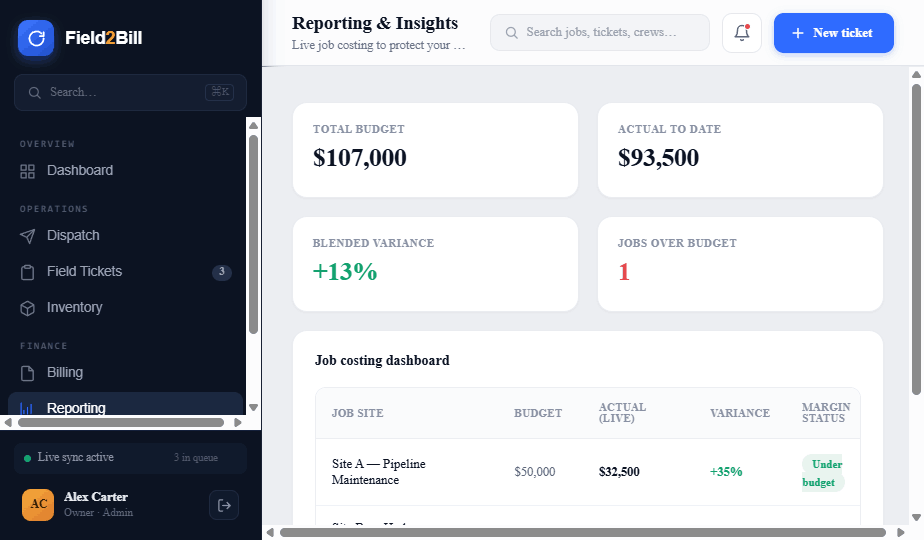Click the main content scroll up arrow
The width and height of the screenshot is (924, 540).
point(916,74)
